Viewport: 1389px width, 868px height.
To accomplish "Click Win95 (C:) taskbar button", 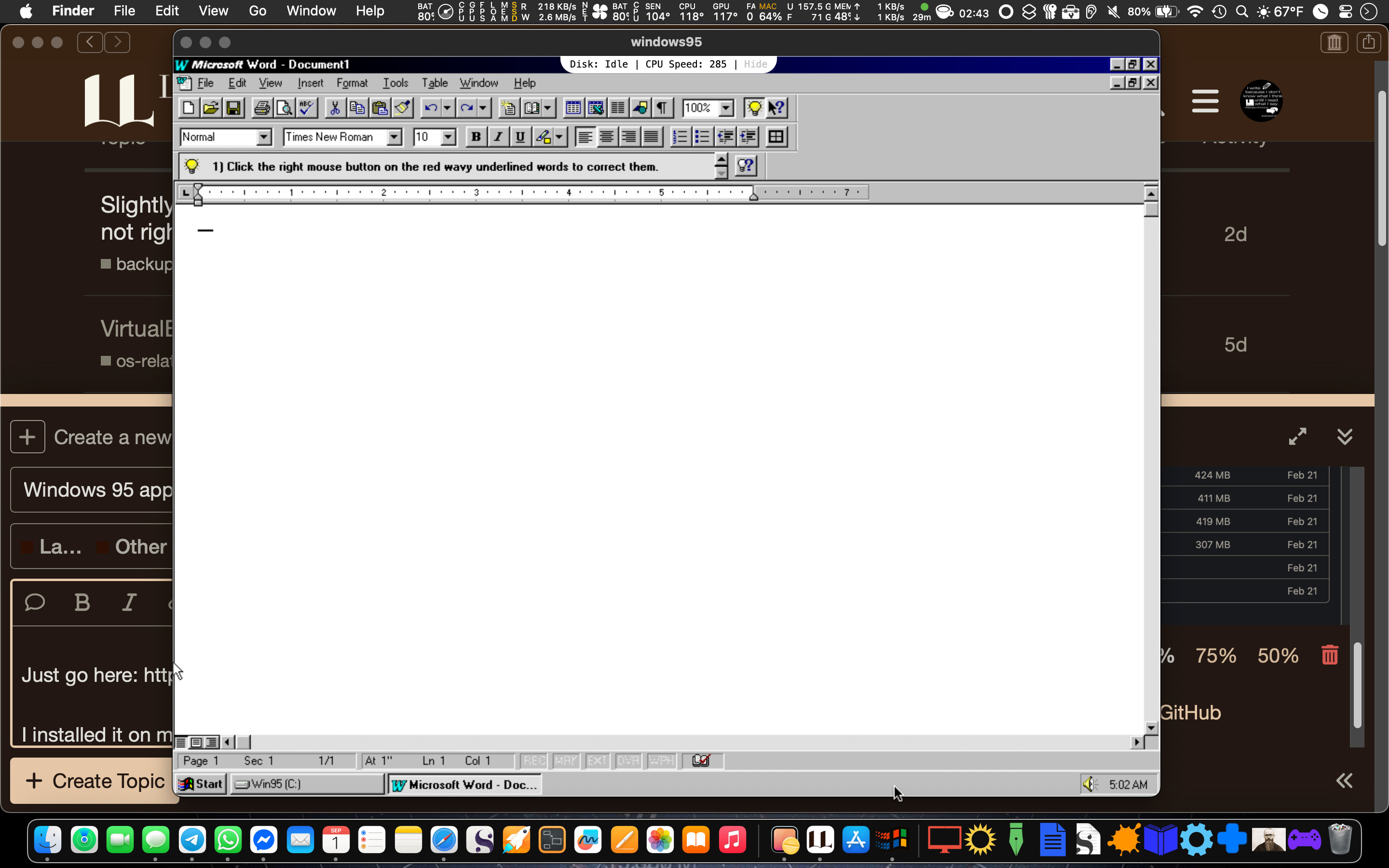I will [x=307, y=784].
